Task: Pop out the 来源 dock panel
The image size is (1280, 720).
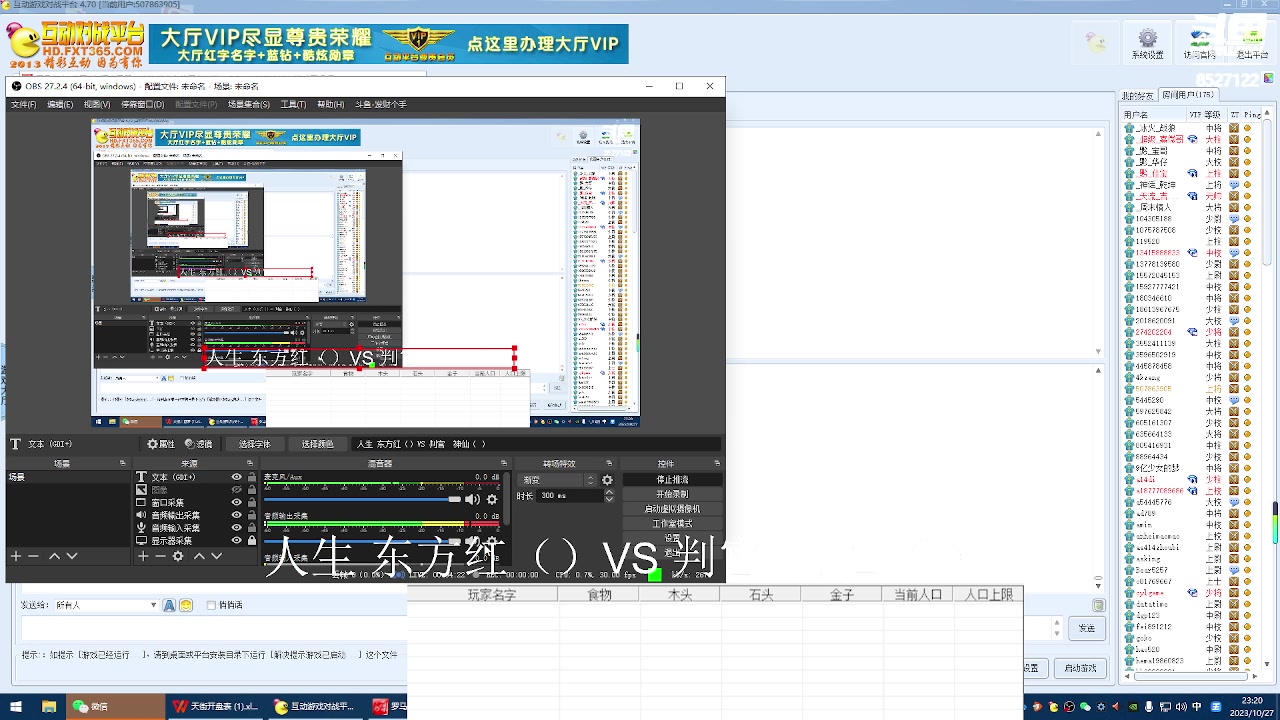Action: coord(251,463)
